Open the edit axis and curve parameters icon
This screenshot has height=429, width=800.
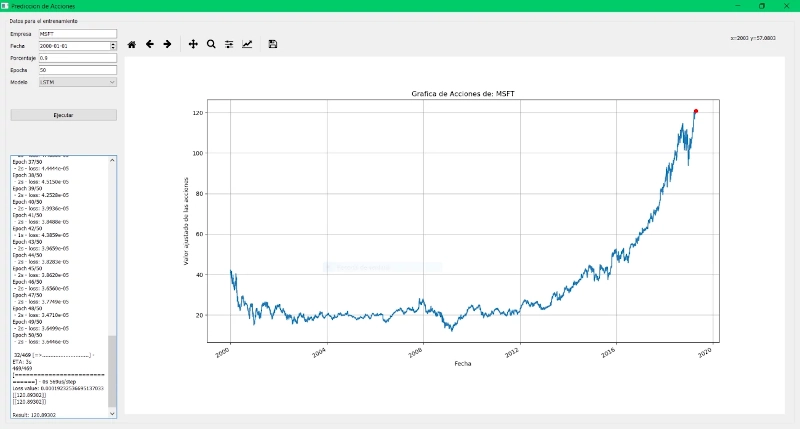tap(247, 44)
